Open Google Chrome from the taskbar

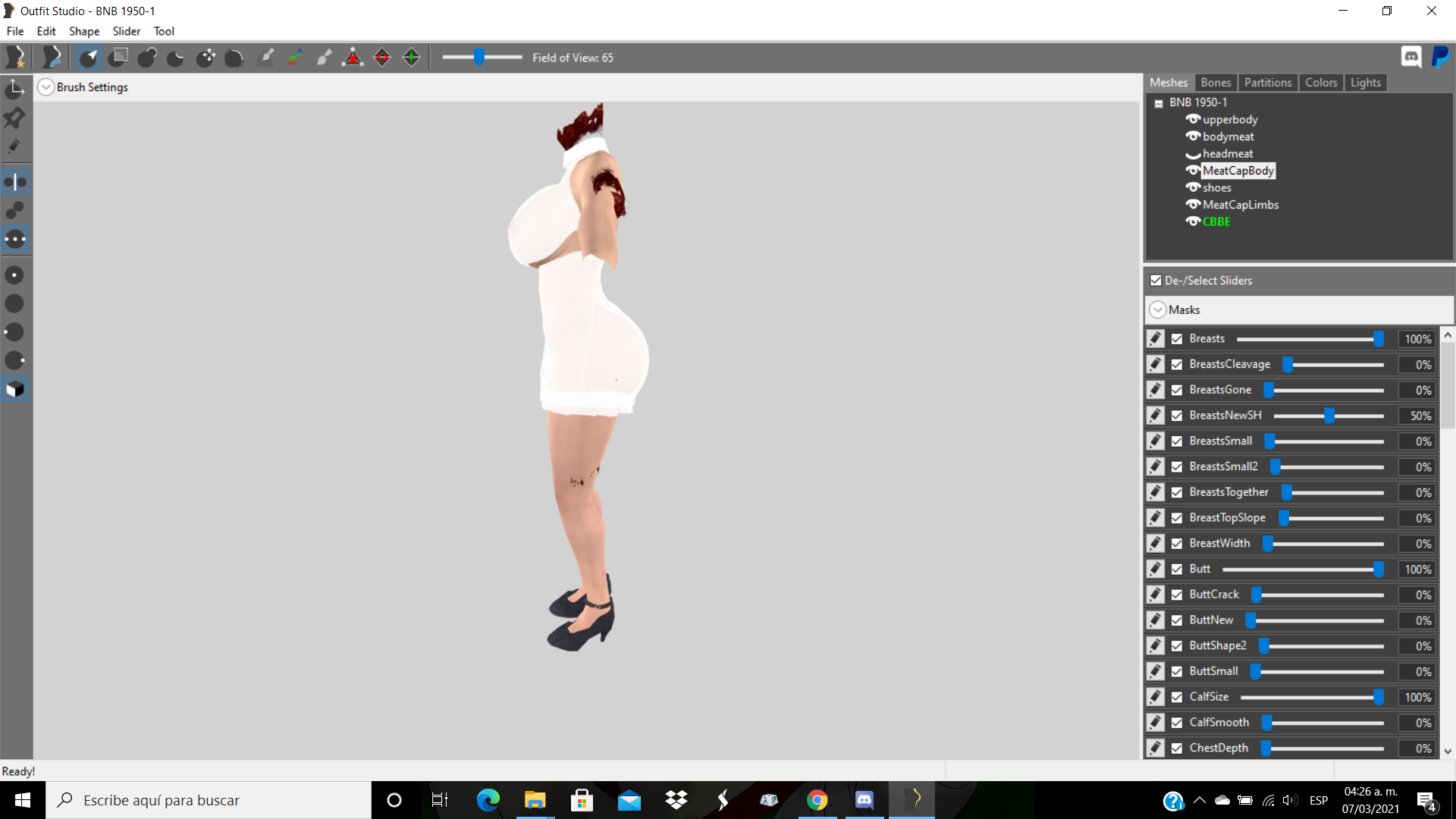tap(817, 800)
